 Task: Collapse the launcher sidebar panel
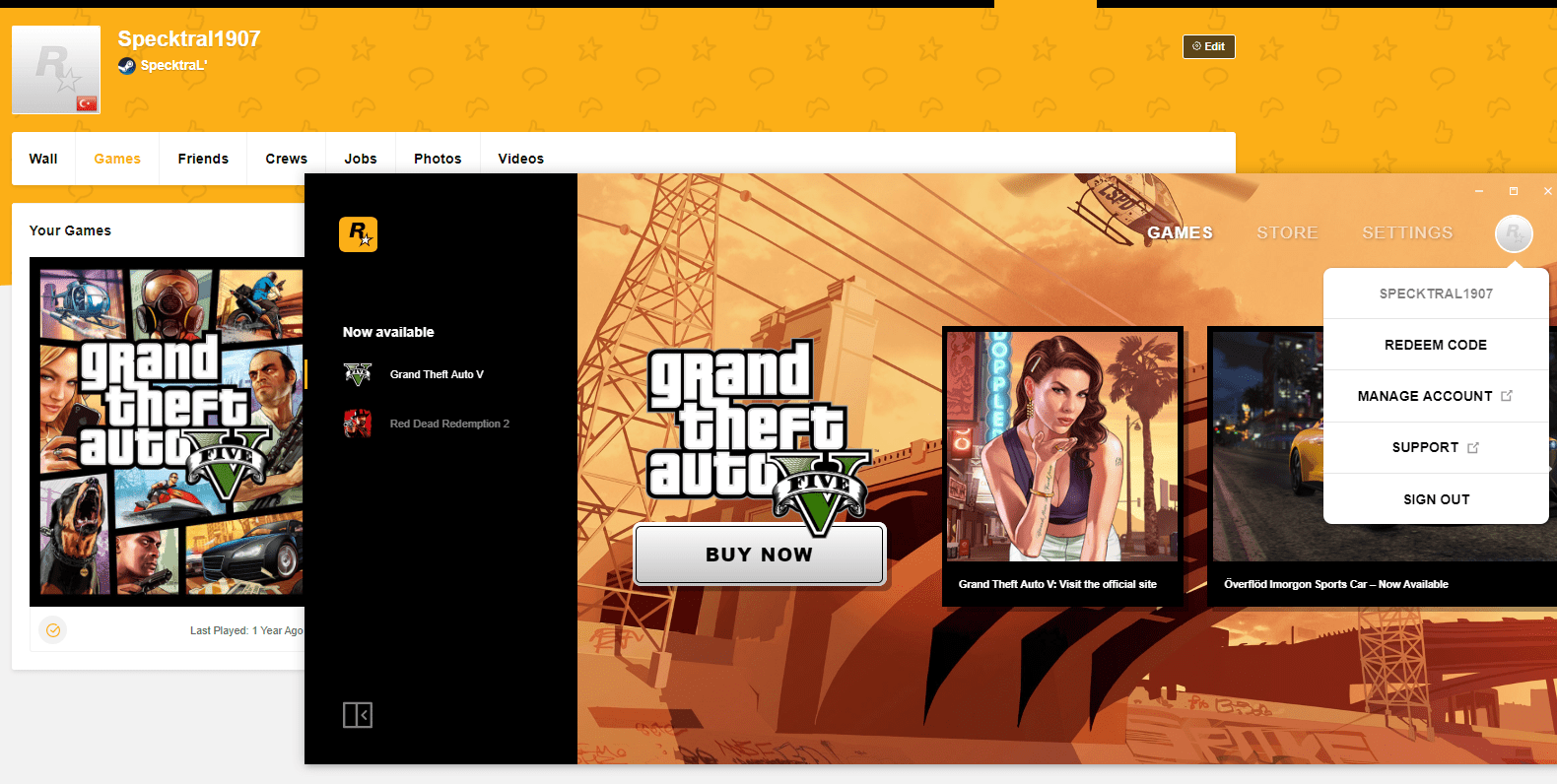(358, 715)
